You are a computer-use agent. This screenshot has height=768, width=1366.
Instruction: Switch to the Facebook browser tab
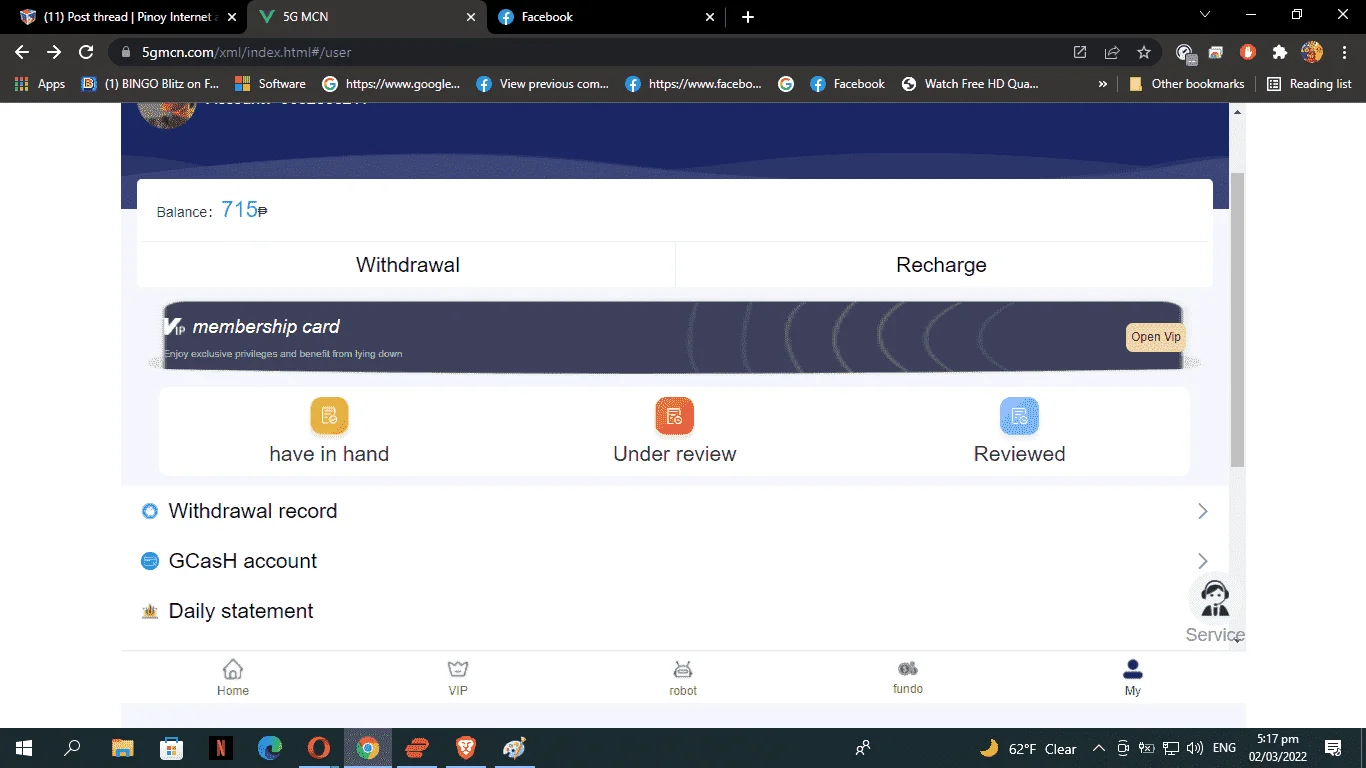607,17
